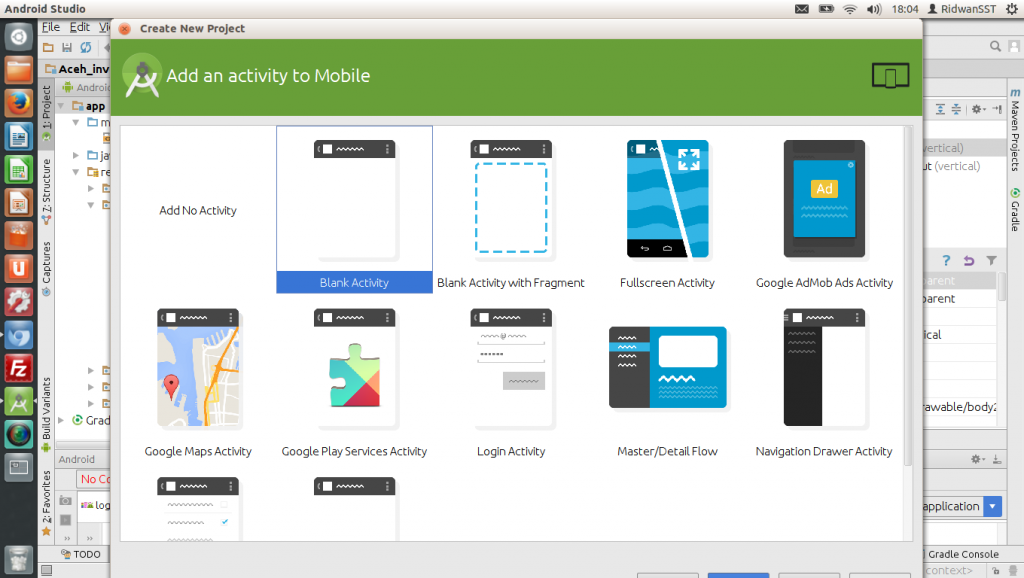Open Firefox from the Ubuntu launcher
This screenshot has height=578, width=1024.
[18, 103]
